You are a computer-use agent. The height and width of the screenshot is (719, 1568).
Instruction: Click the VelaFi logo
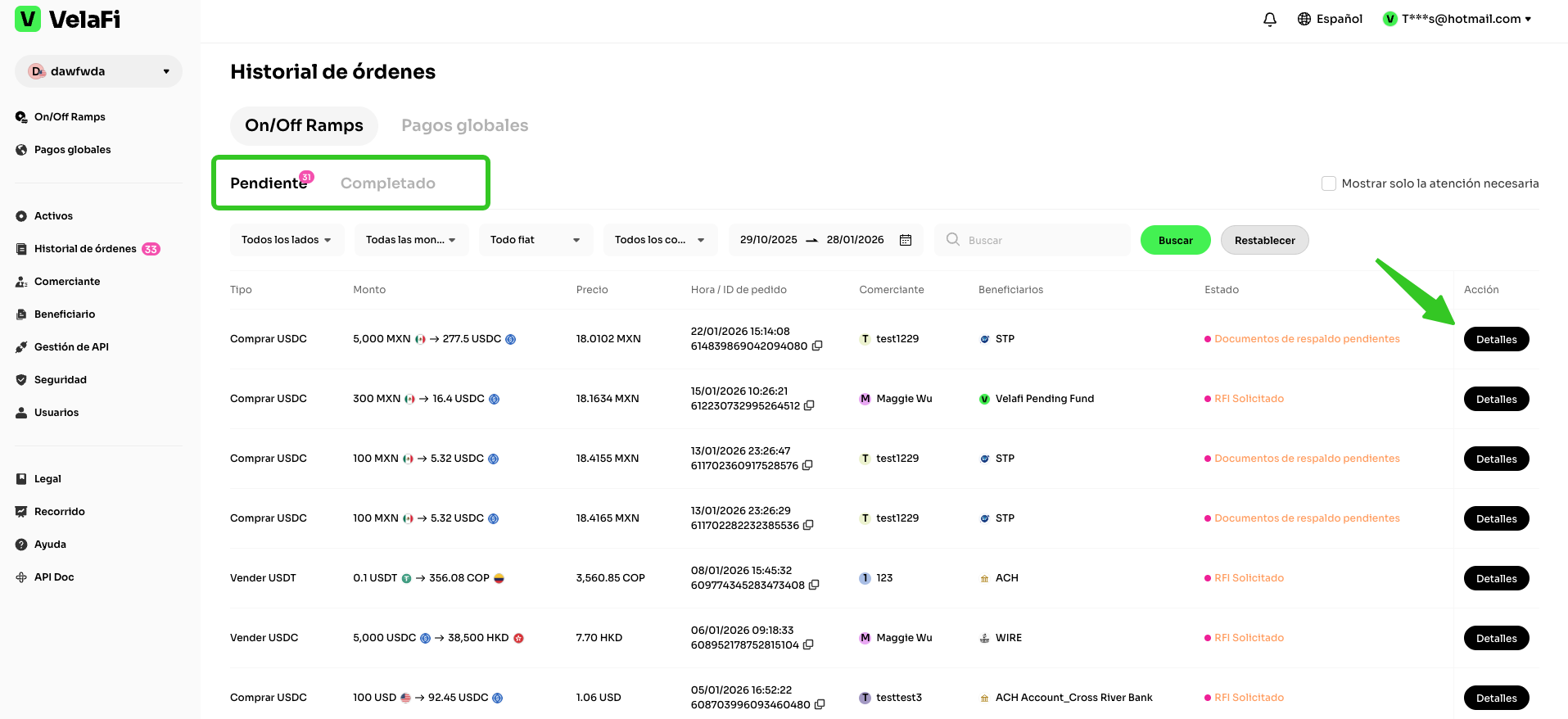click(x=68, y=19)
